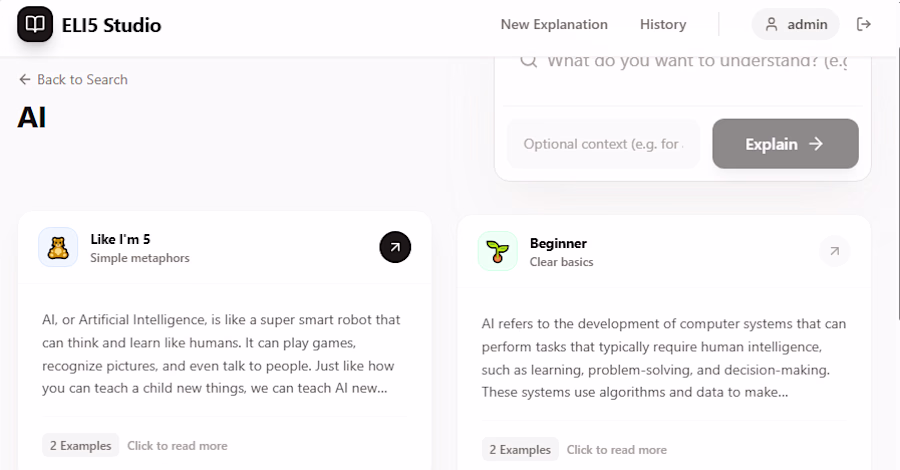Click the teddy bear Like I'm 5 icon

pyautogui.click(x=58, y=247)
